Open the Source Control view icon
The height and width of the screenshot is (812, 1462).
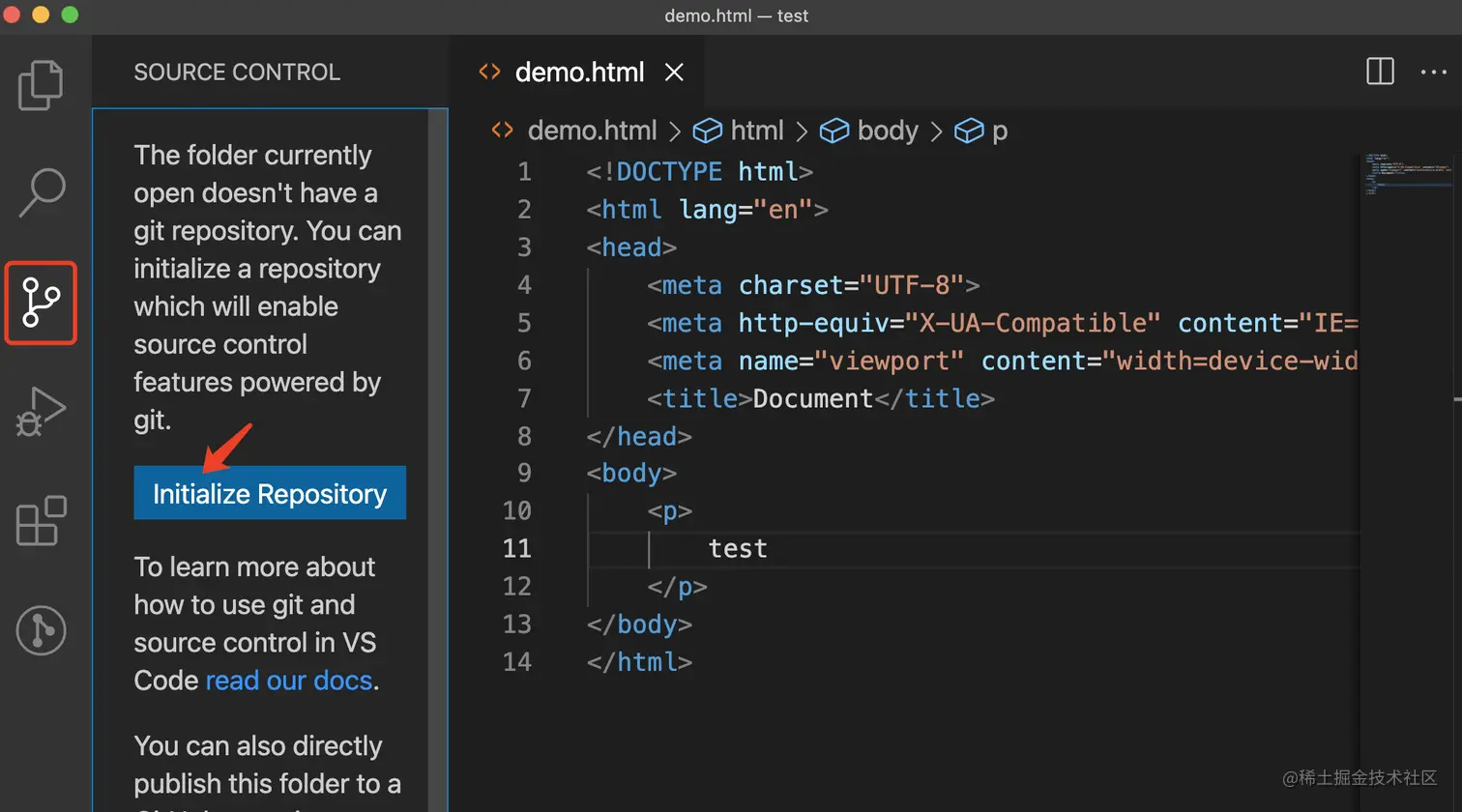tap(41, 303)
